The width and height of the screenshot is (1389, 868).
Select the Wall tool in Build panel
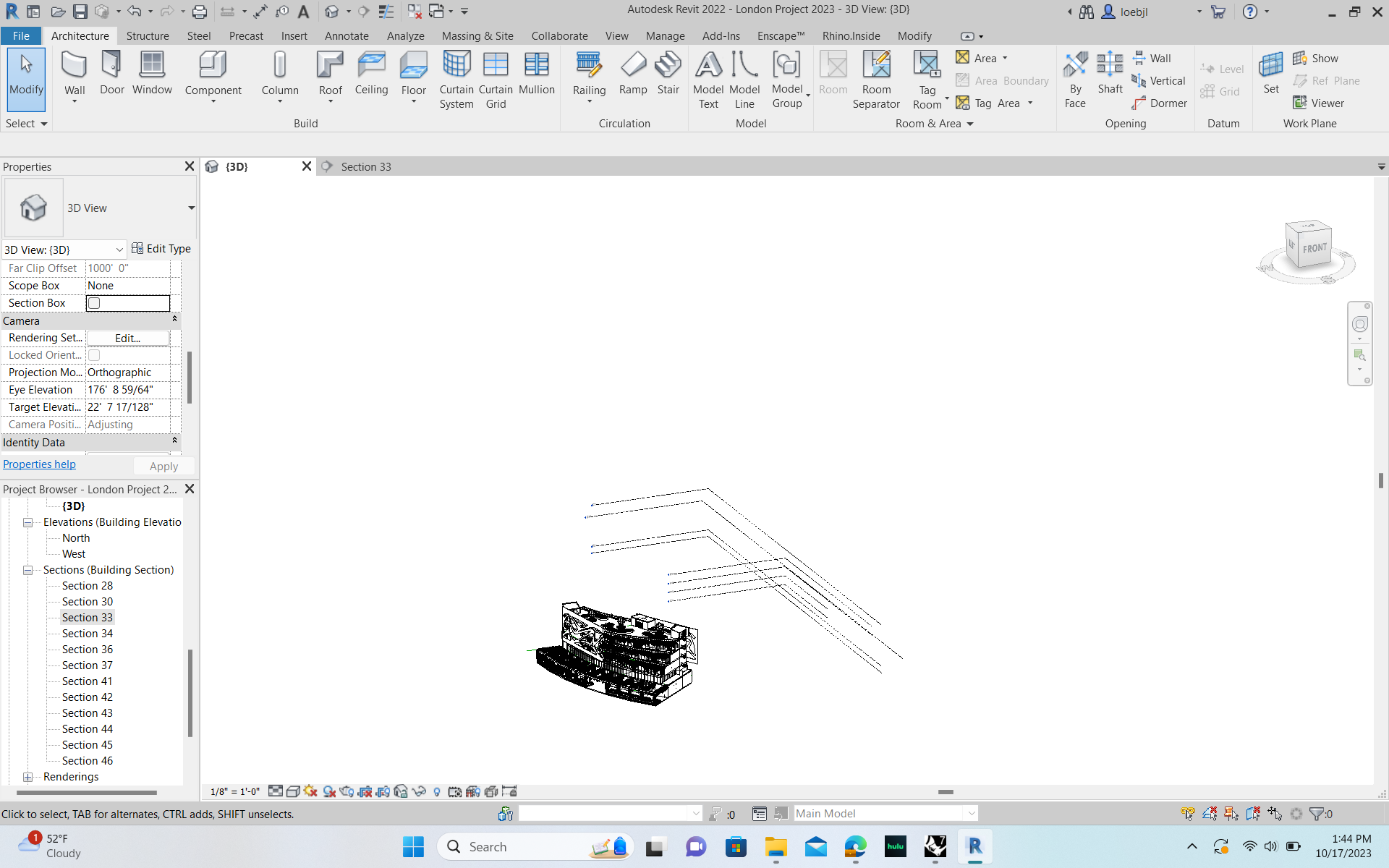point(75,76)
